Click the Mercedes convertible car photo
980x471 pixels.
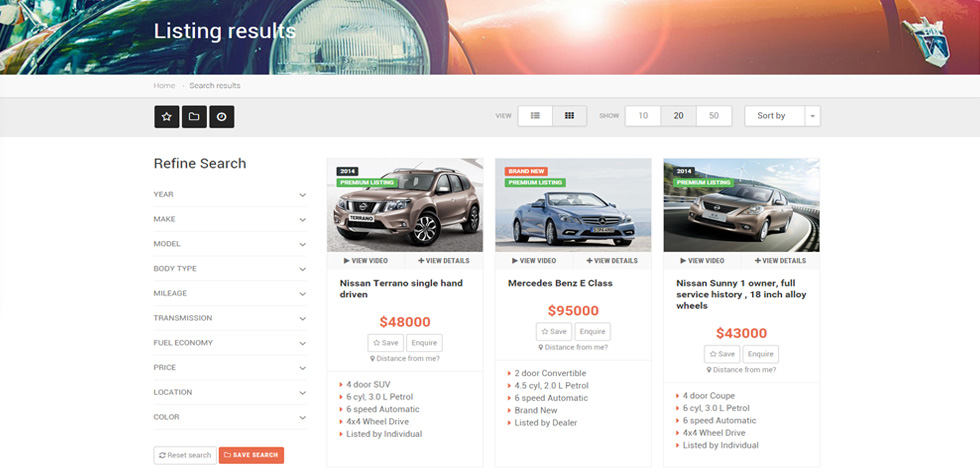573,205
